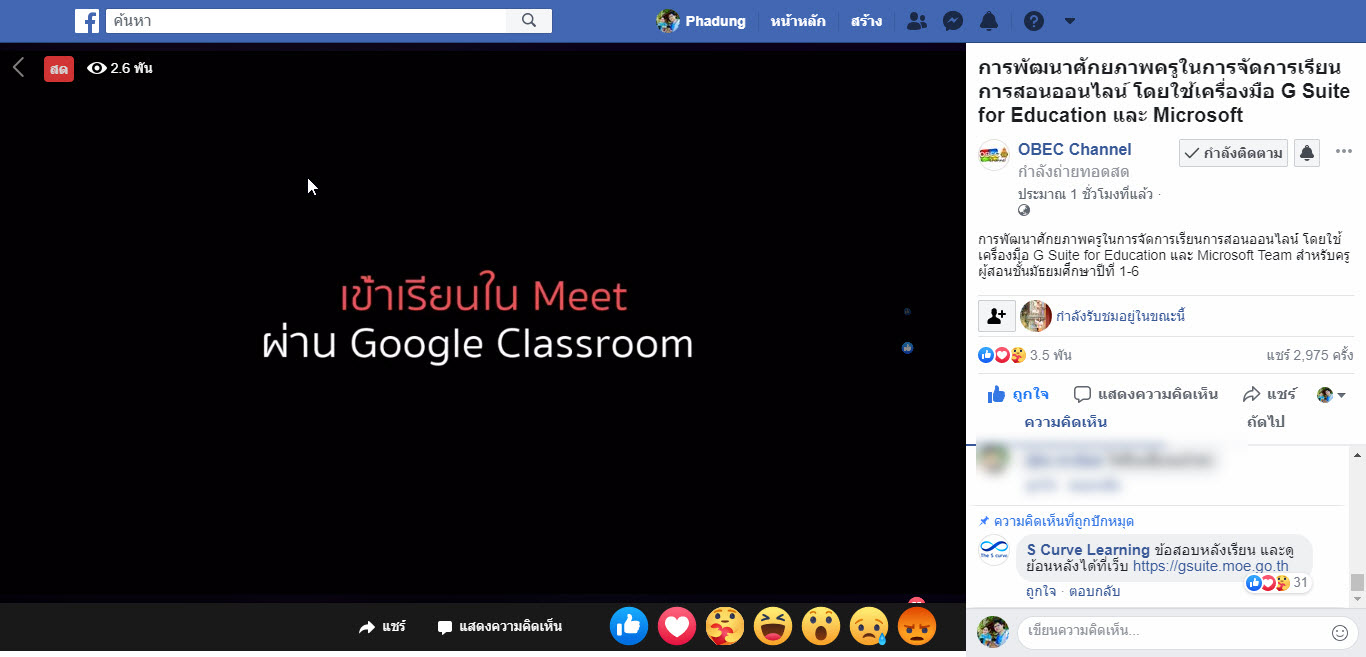Image resolution: width=1366 pixels, height=657 pixels.
Task: Send a Love heart reaction below the video
Action: point(677,626)
